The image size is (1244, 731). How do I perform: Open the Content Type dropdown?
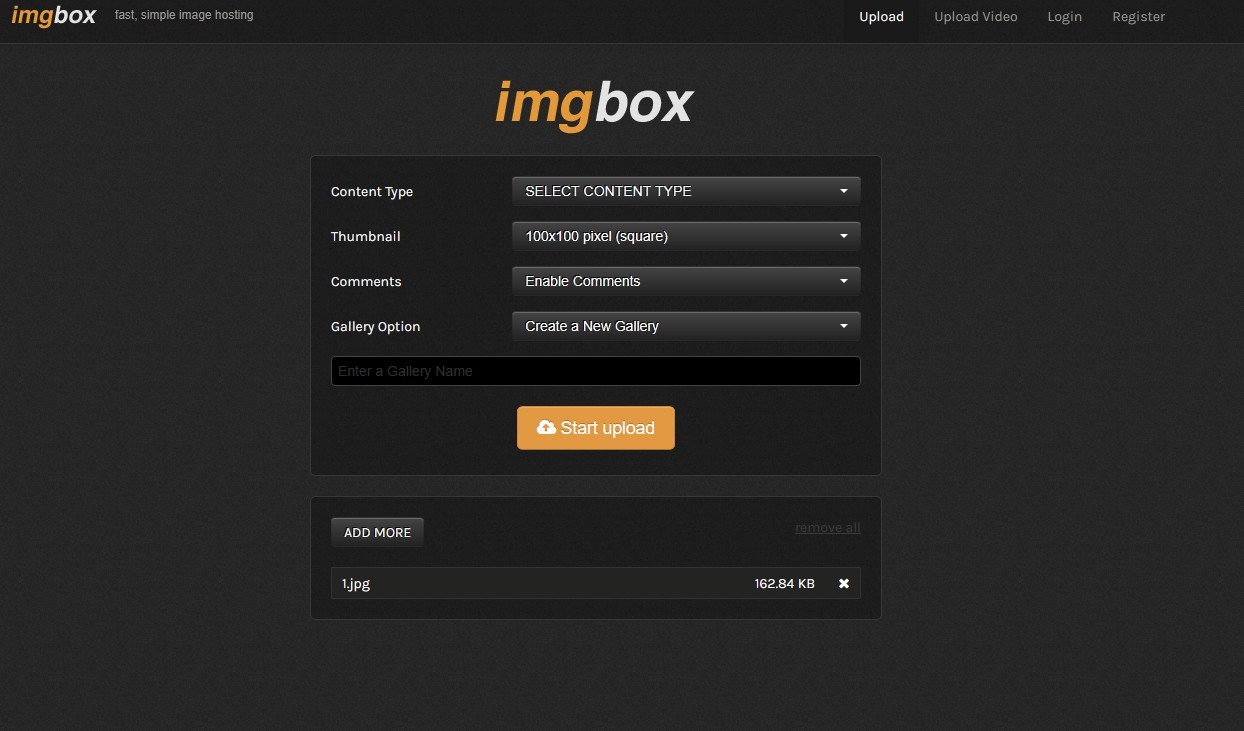[685, 191]
